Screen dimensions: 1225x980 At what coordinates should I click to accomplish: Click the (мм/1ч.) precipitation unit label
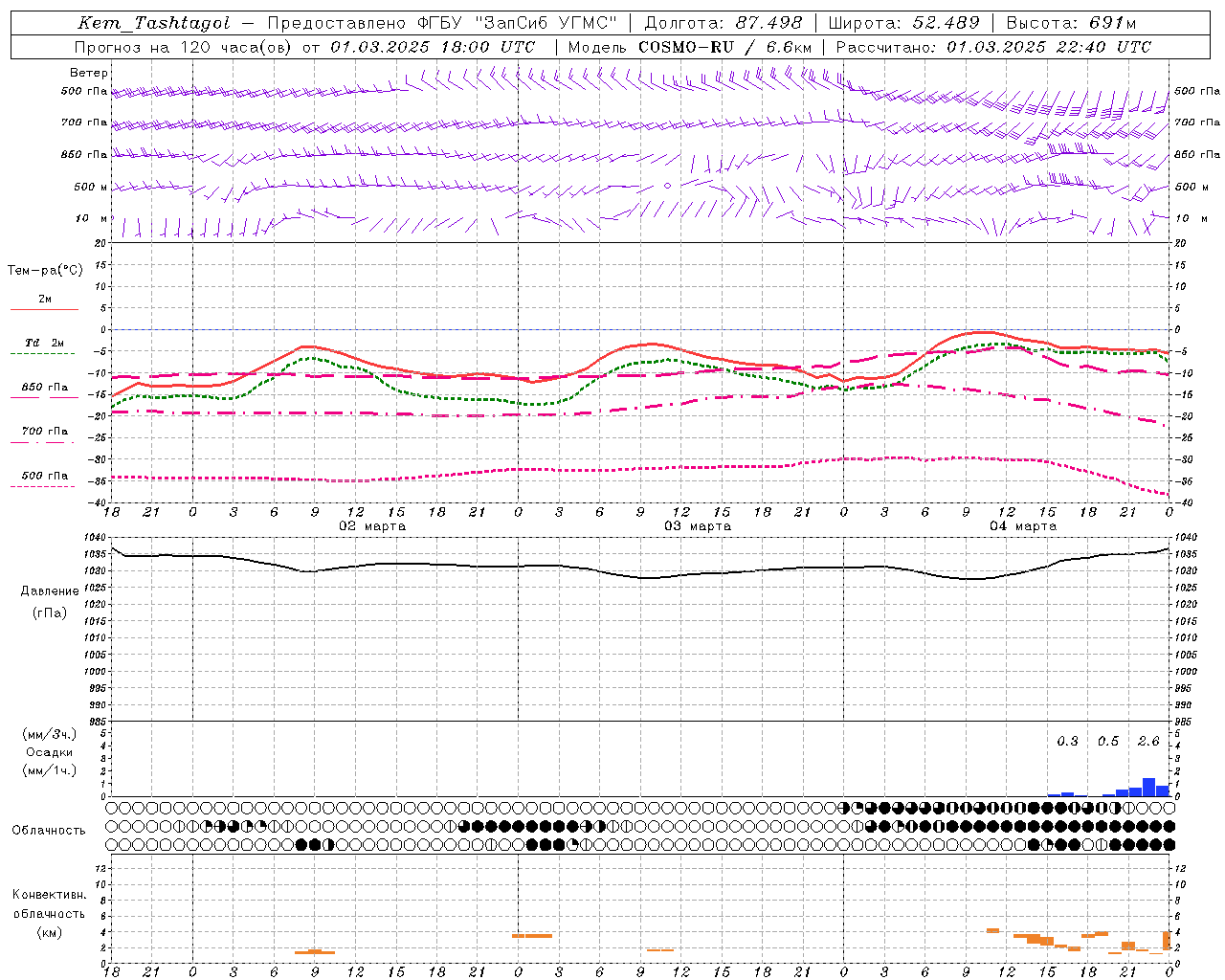[x=50, y=770]
